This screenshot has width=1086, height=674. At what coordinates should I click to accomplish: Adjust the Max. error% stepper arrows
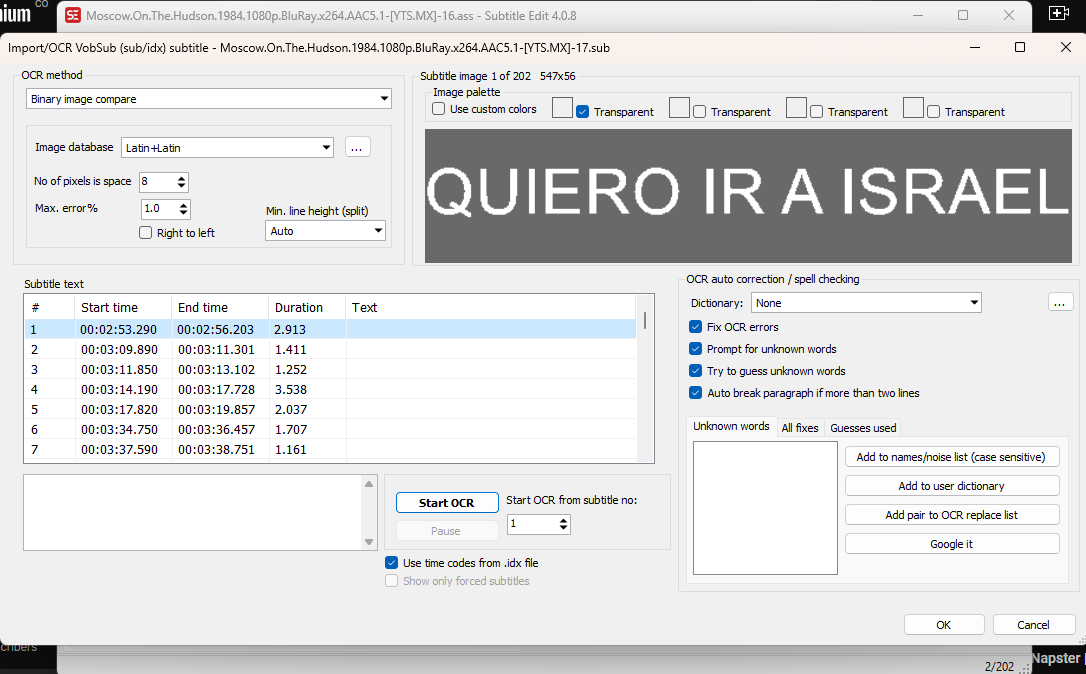coord(184,209)
